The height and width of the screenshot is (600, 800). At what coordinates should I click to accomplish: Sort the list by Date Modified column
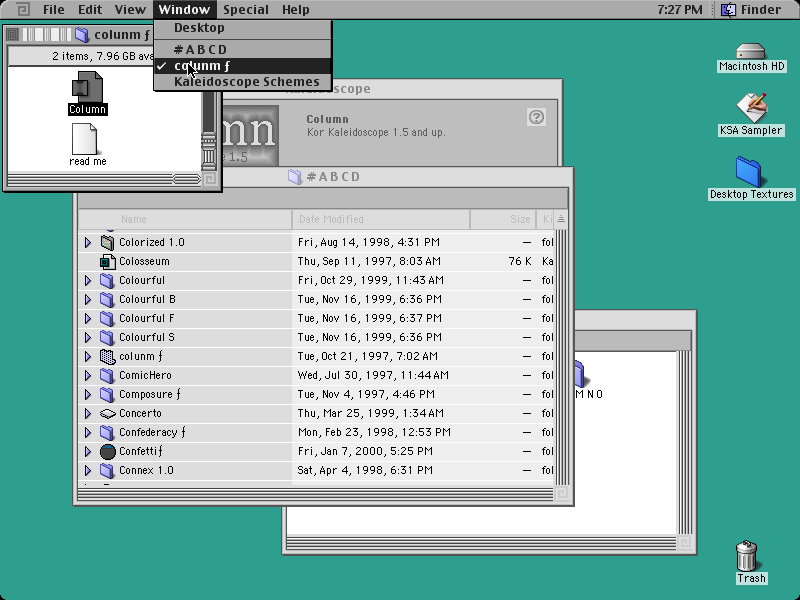(x=381, y=219)
